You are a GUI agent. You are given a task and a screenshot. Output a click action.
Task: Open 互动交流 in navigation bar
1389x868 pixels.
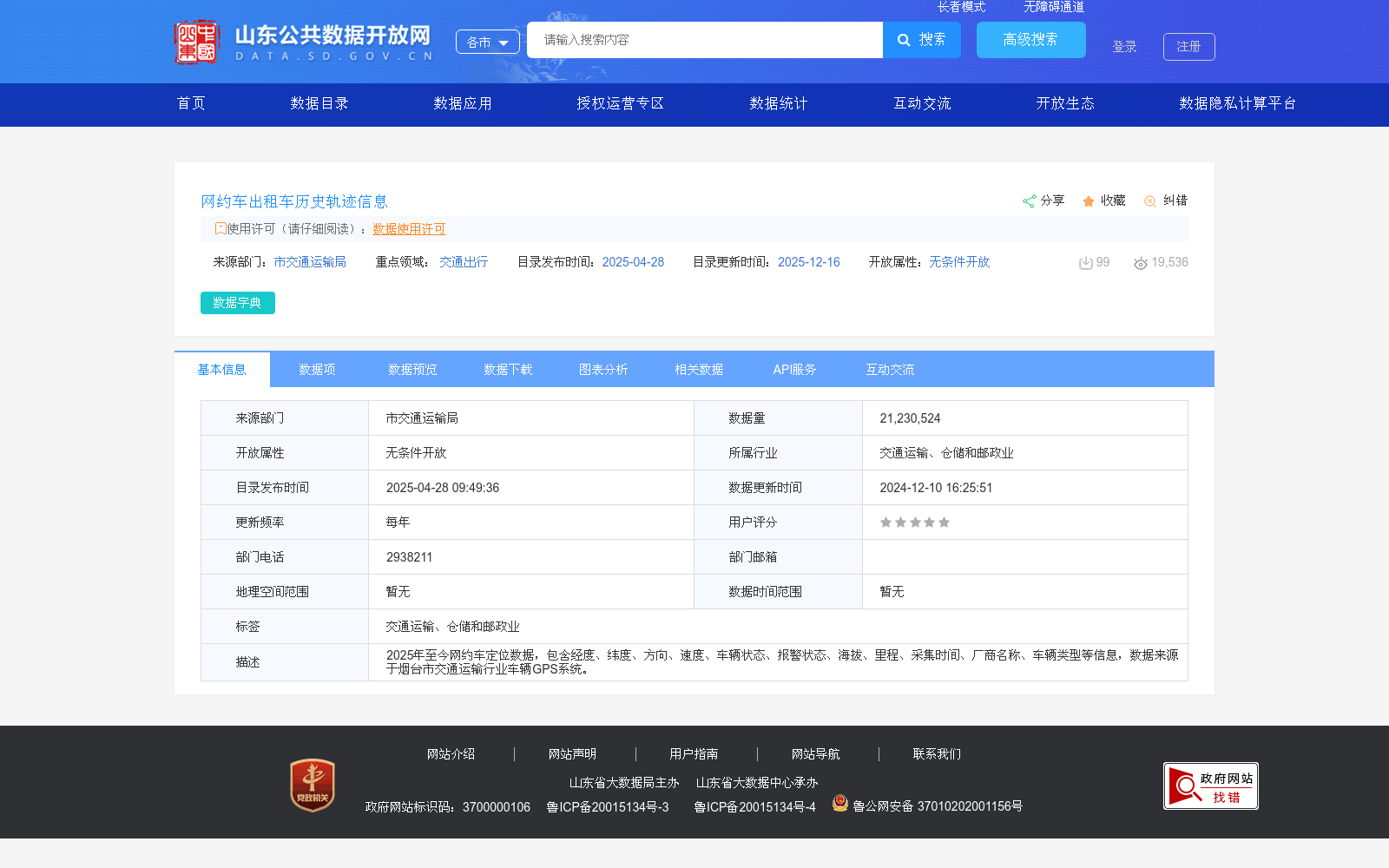point(922,103)
